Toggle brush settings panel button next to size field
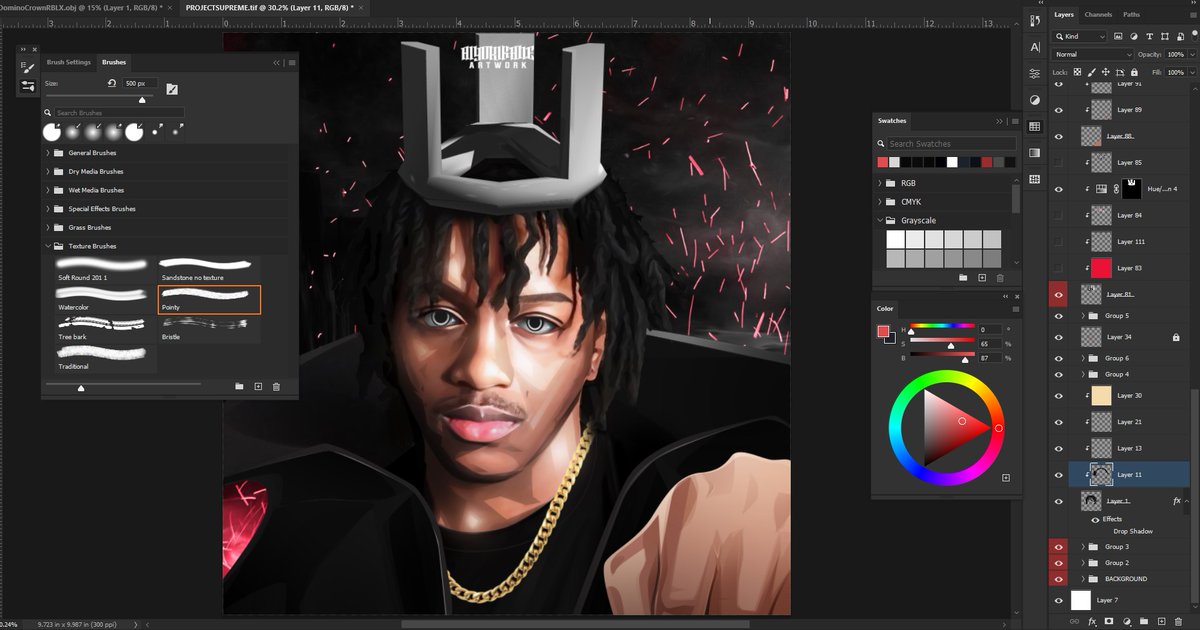 coord(172,89)
